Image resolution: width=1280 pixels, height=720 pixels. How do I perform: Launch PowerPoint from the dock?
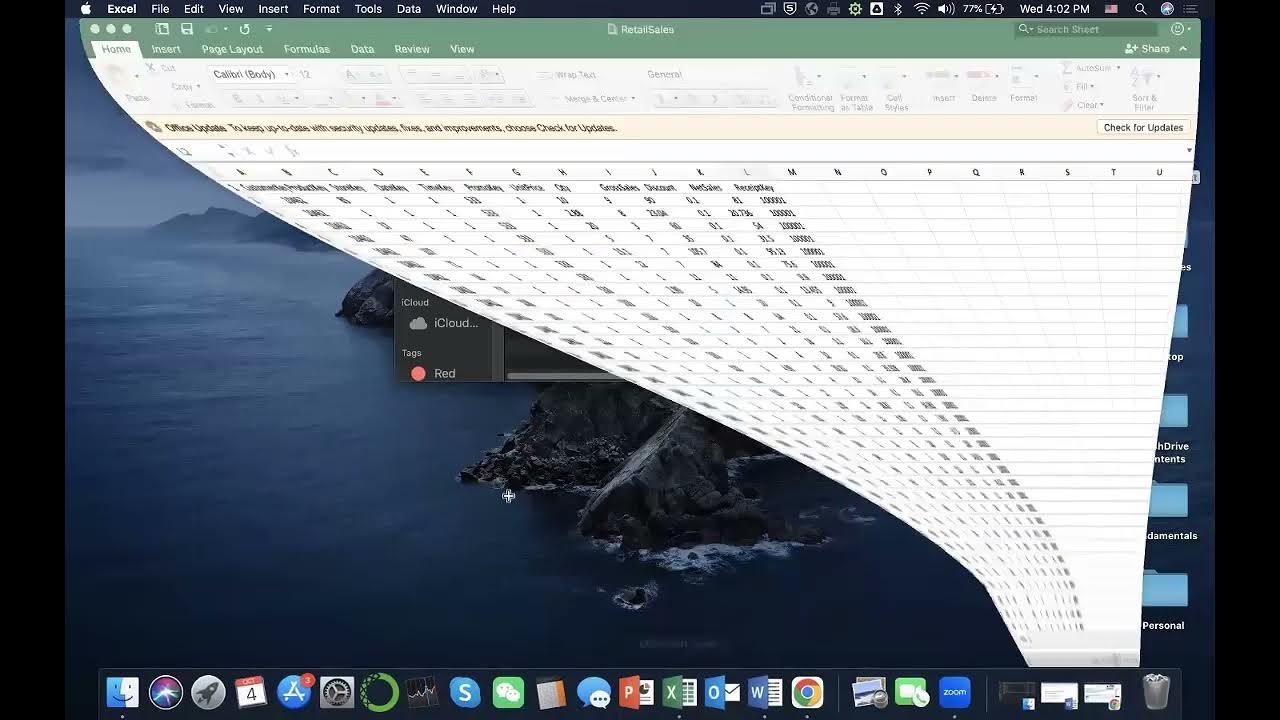coord(636,692)
